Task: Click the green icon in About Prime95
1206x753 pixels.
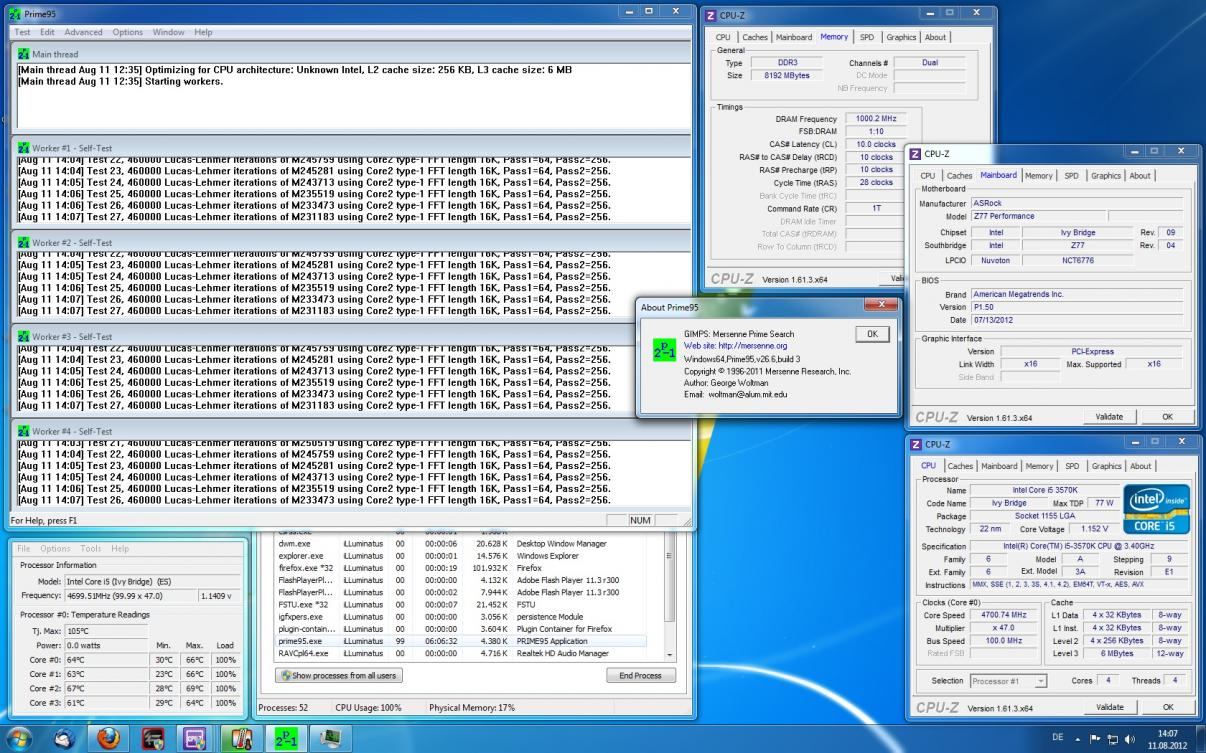Action: tap(664, 348)
